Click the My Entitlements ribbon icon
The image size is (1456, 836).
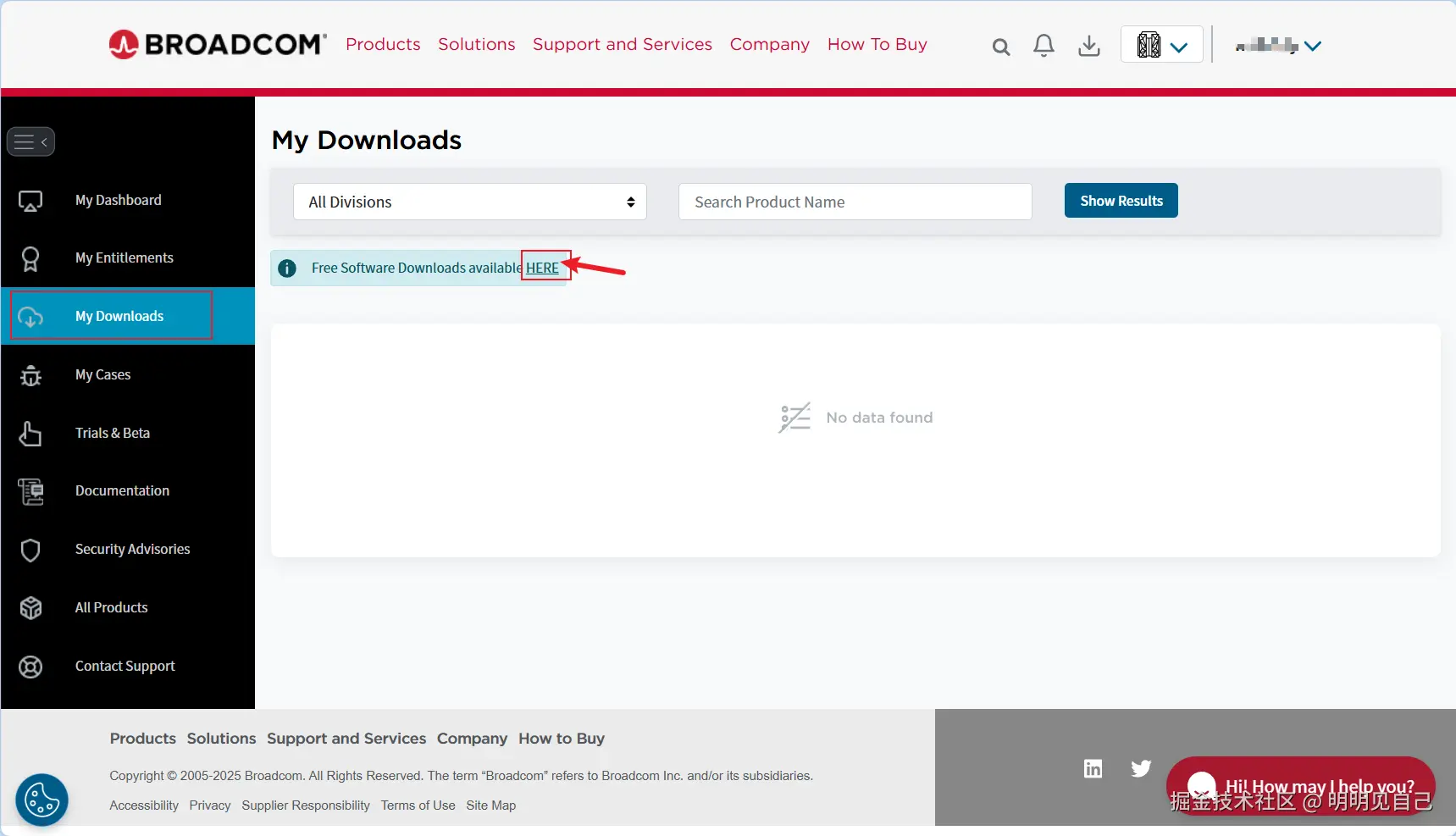click(x=30, y=258)
